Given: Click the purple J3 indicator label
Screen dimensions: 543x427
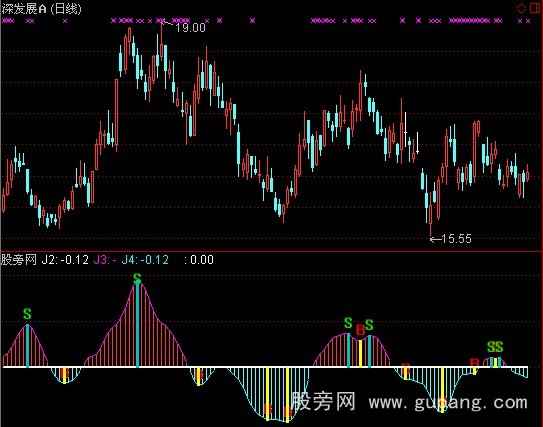Looking at the screenshot, I should click(105, 259).
